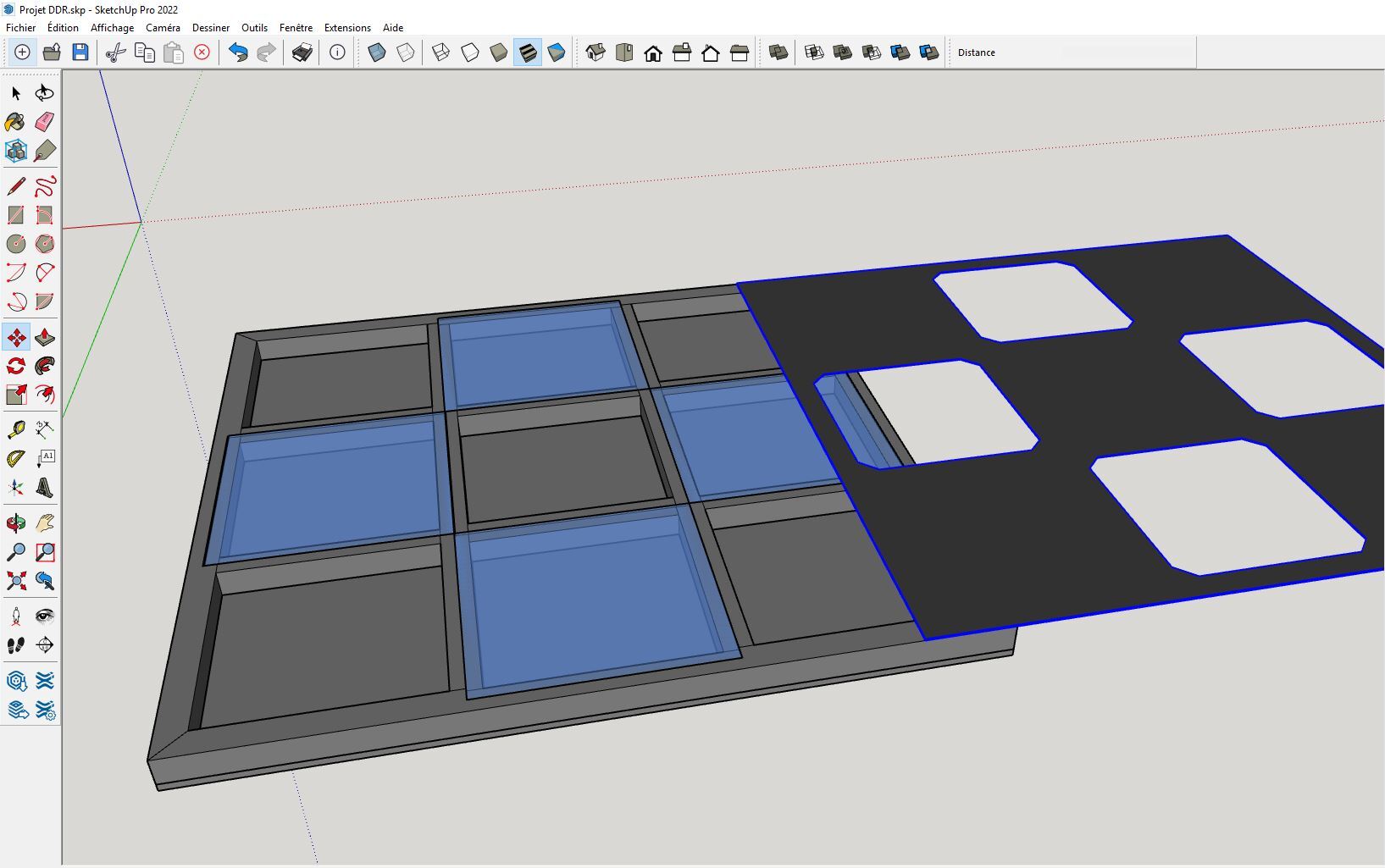Expand the Affichage menu
1385x868 pixels.
point(112,28)
